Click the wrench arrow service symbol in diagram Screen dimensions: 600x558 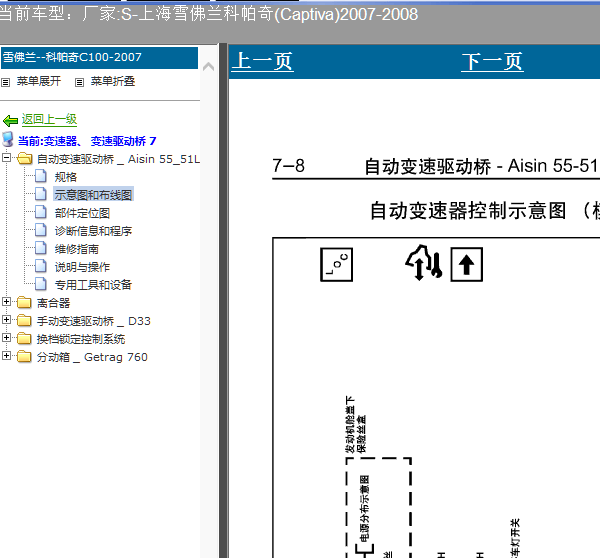tap(424, 263)
